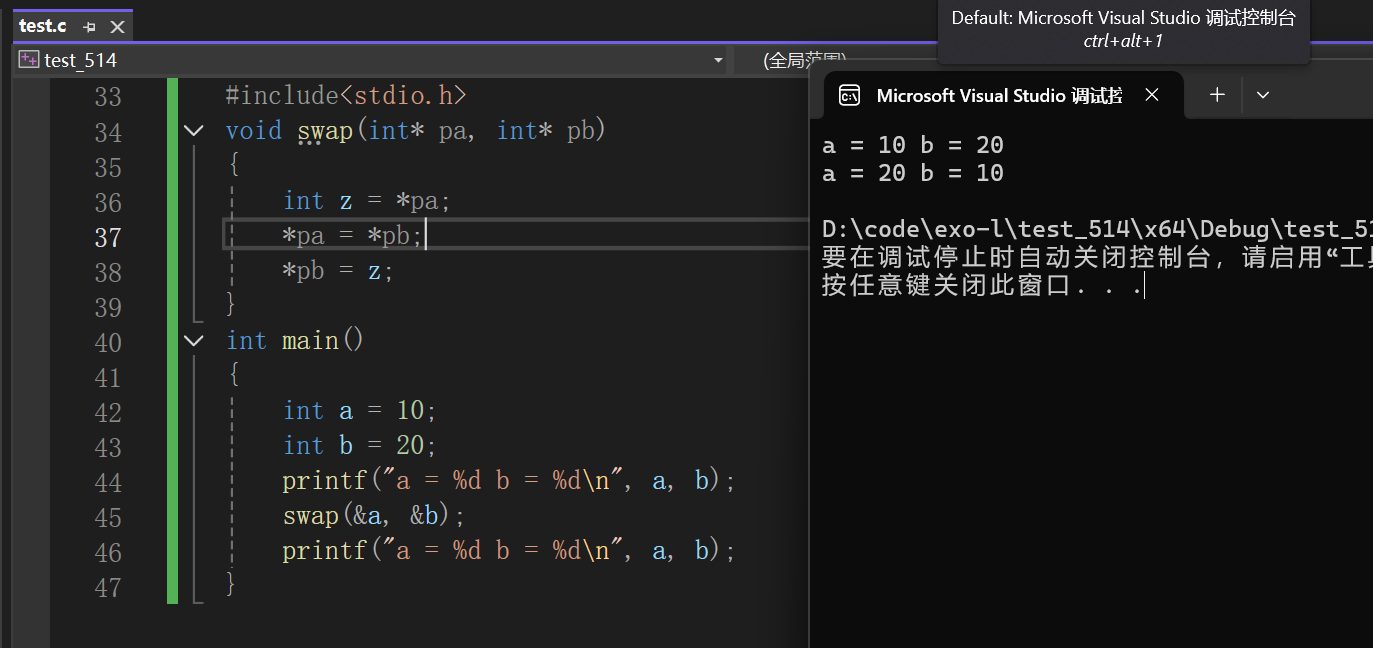The width and height of the screenshot is (1373, 648).
Task: Pin the test.c tab
Action: tap(90, 27)
